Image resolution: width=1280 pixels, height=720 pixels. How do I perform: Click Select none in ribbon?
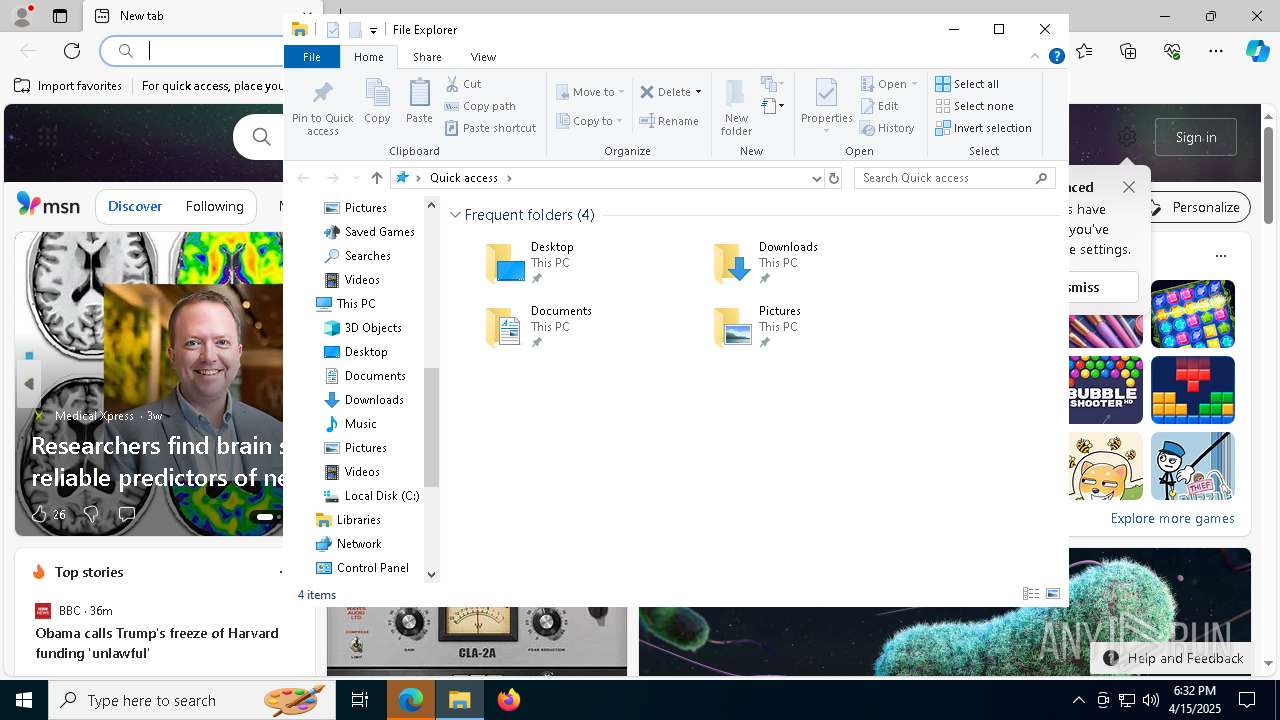(x=974, y=106)
